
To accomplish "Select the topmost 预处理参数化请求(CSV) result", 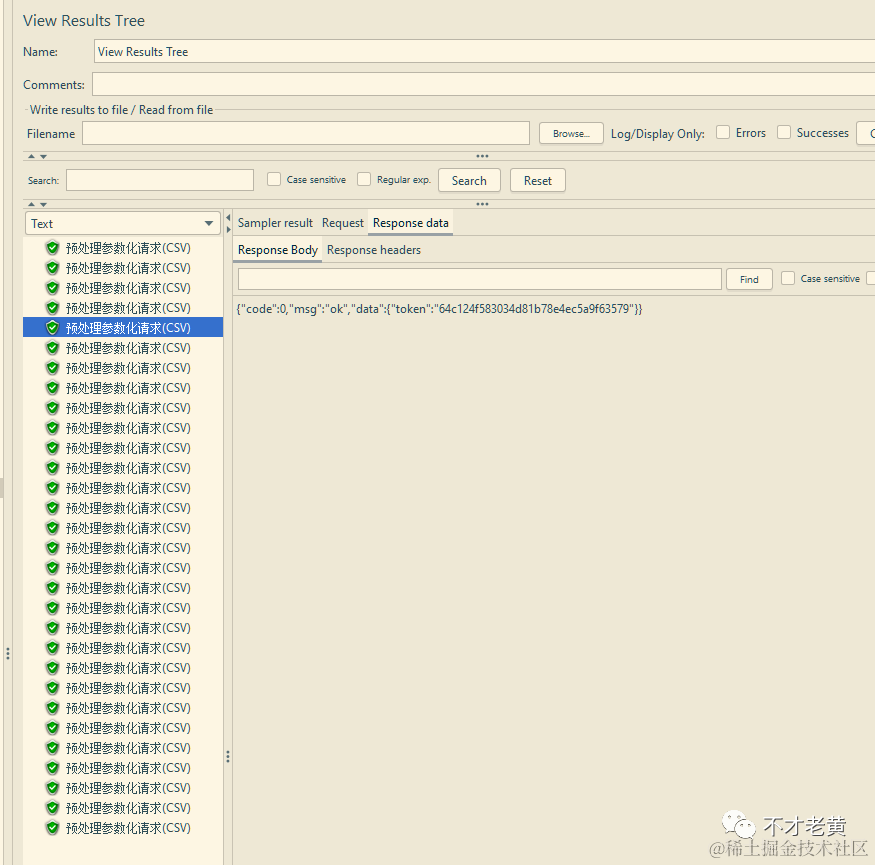I will click(128, 248).
